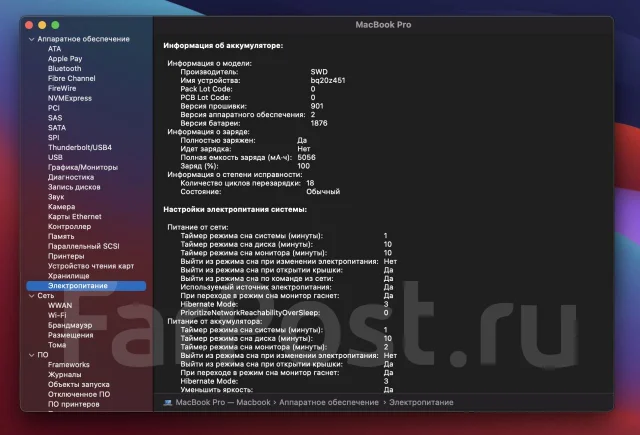Screen dimensions: 640x435
Task: Select ATA in the sidebar
Action: pyautogui.click(x=54, y=49)
